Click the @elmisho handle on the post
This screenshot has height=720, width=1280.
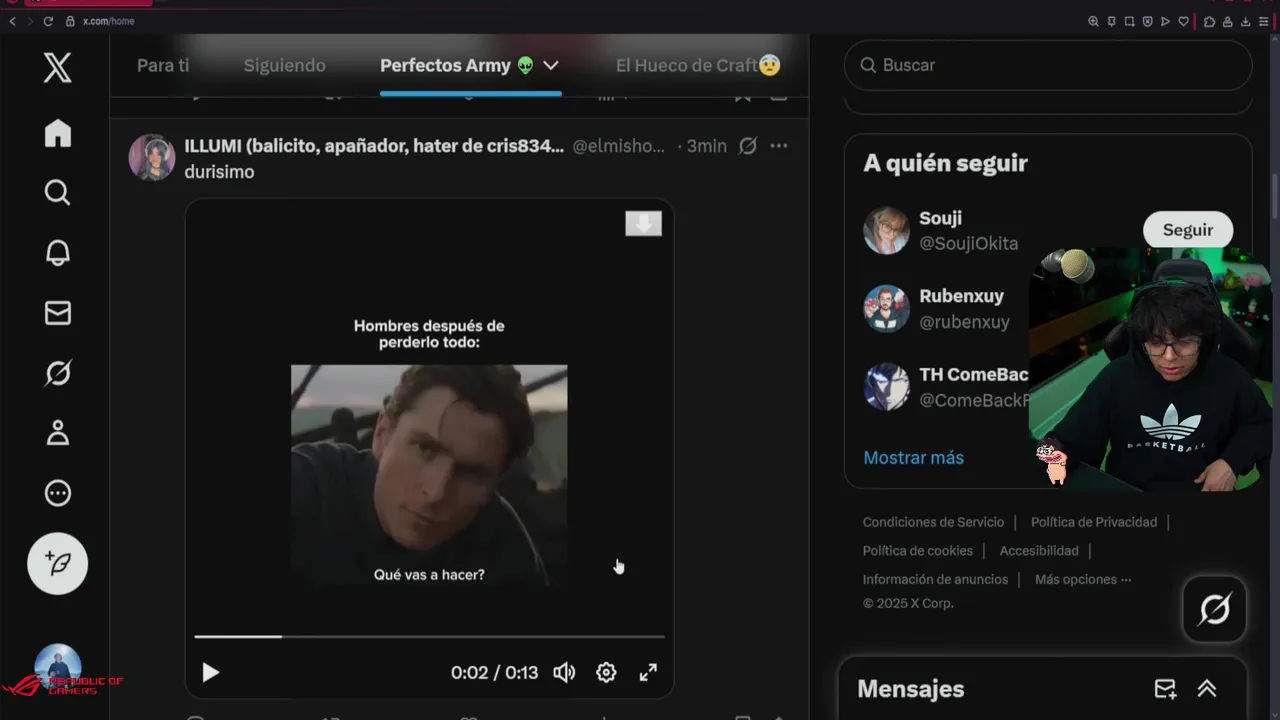(618, 146)
